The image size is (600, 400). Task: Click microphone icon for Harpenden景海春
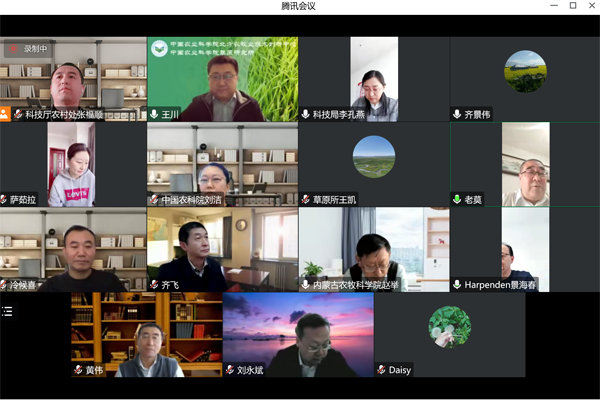(457, 285)
